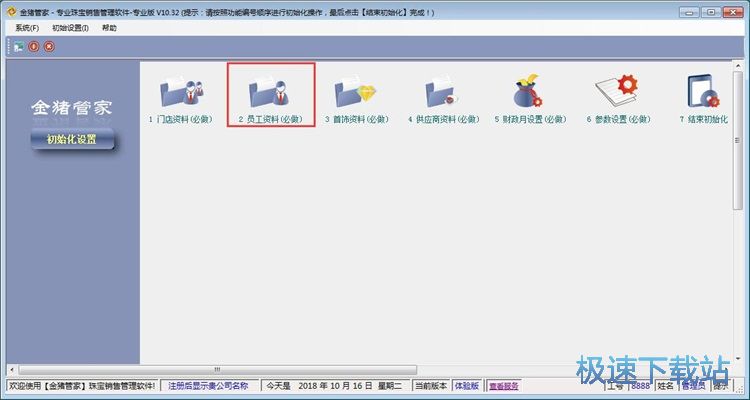
Task: Click the 1 门店资料(必做) label
Action: (x=180, y=120)
